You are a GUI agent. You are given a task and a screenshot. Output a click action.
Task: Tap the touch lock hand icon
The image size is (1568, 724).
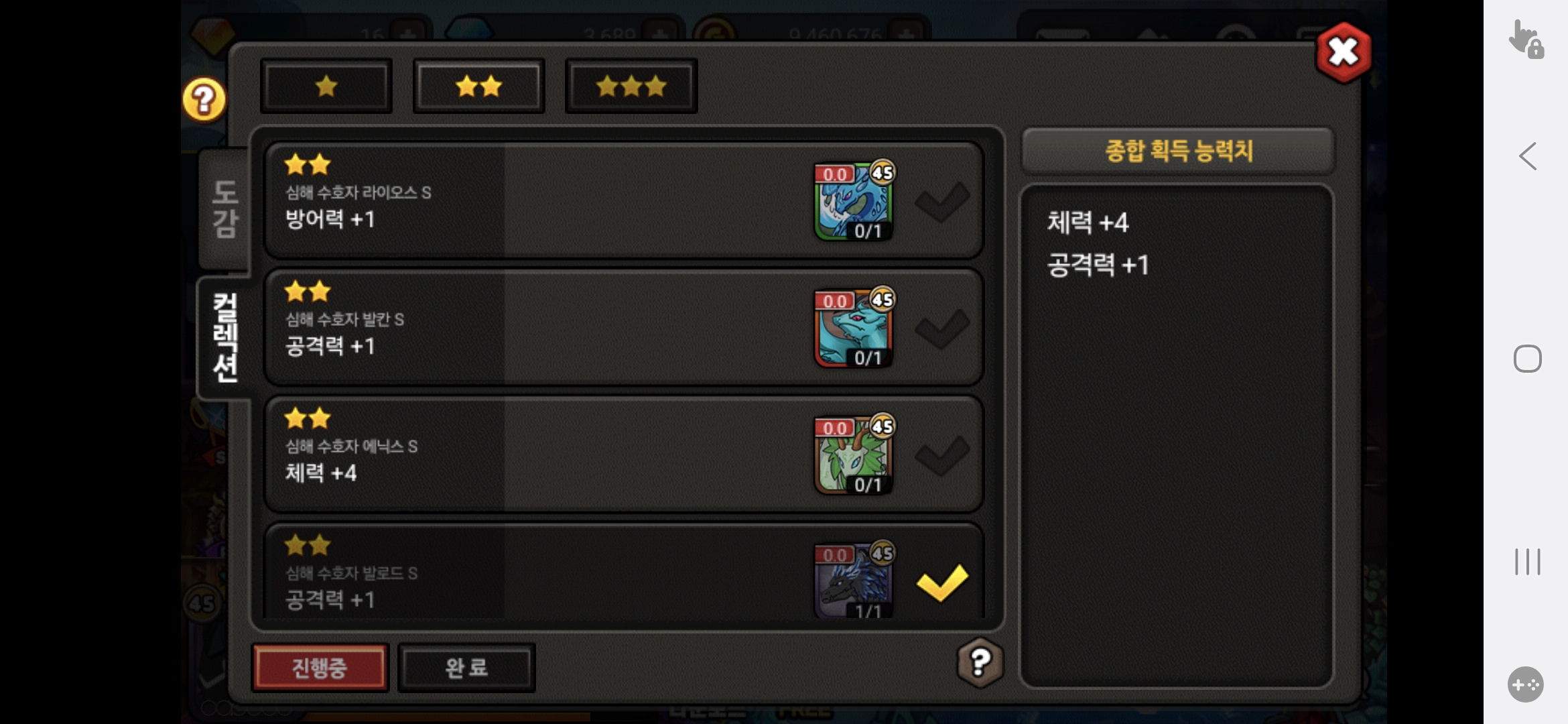(1526, 40)
